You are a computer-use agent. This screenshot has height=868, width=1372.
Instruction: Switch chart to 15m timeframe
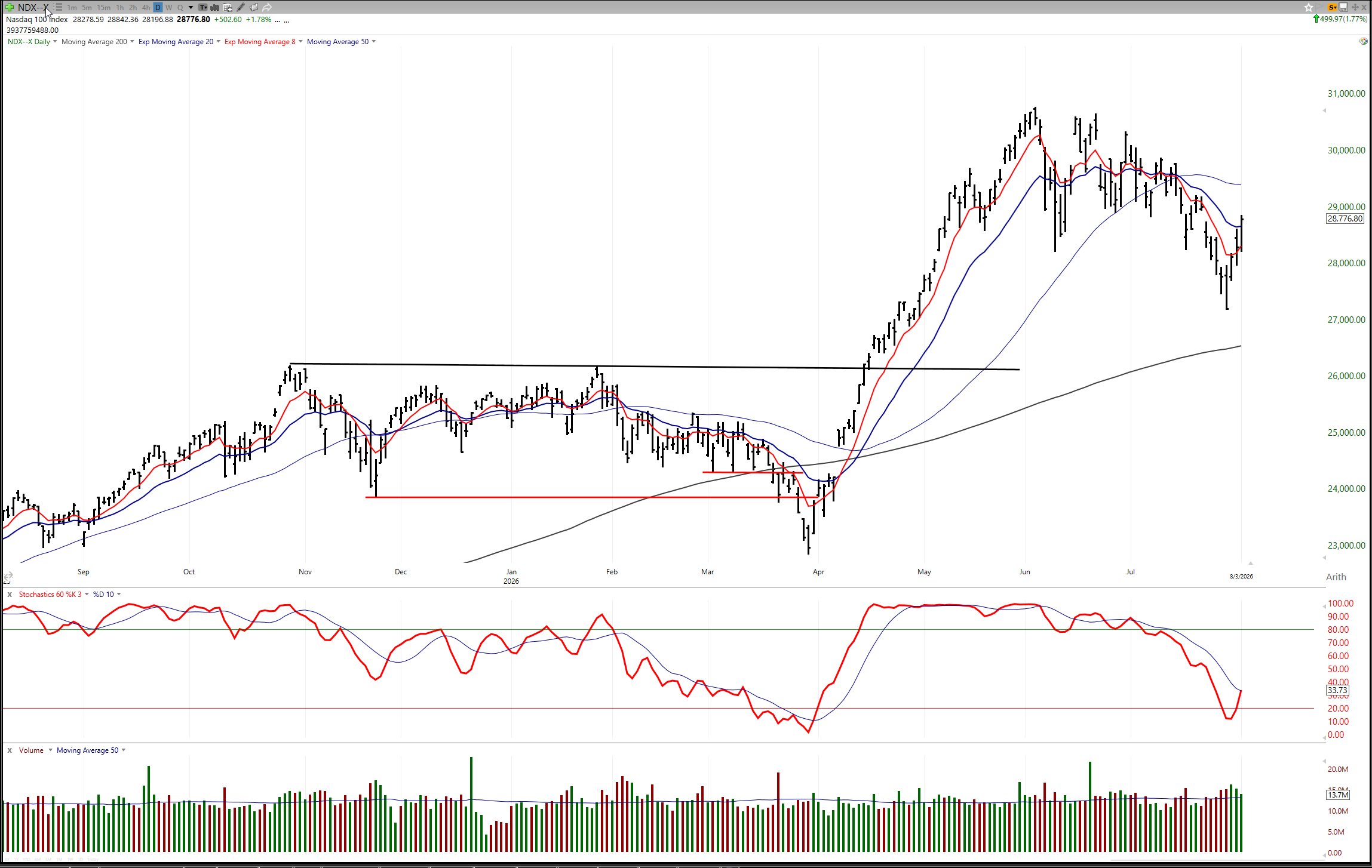(x=104, y=8)
